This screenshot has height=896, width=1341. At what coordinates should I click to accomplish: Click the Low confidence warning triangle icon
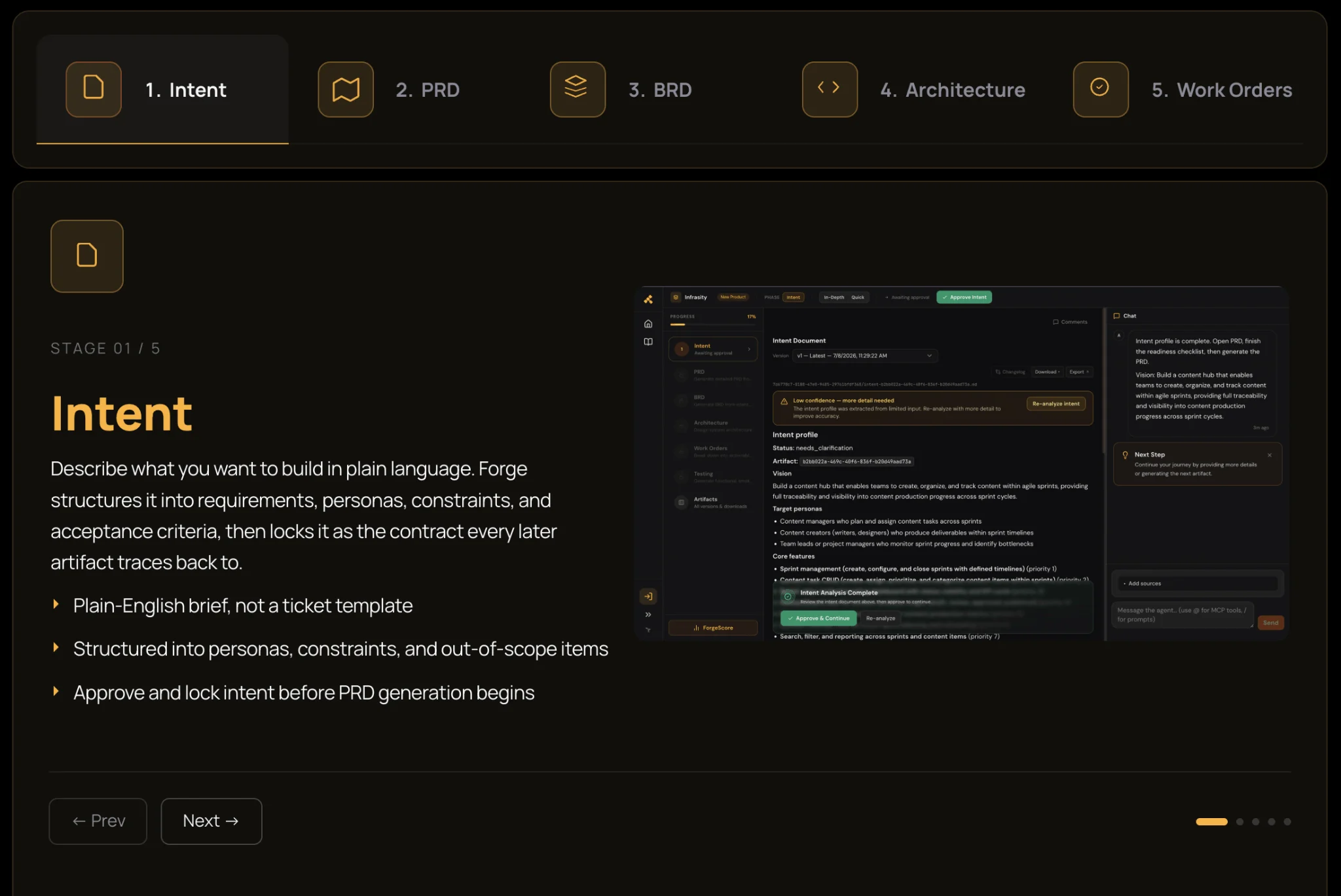pos(784,401)
